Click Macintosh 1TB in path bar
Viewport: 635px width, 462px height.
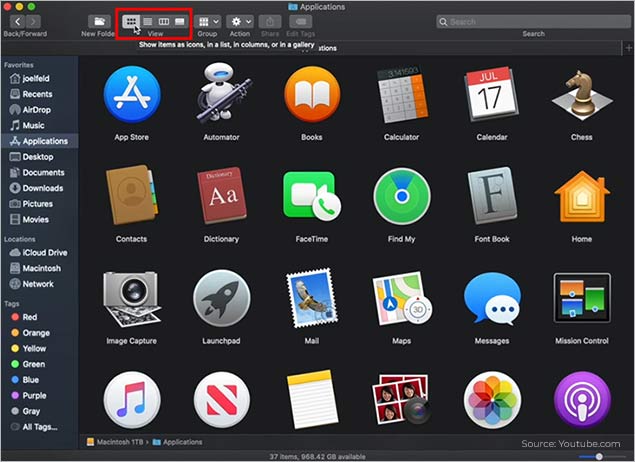[115, 442]
